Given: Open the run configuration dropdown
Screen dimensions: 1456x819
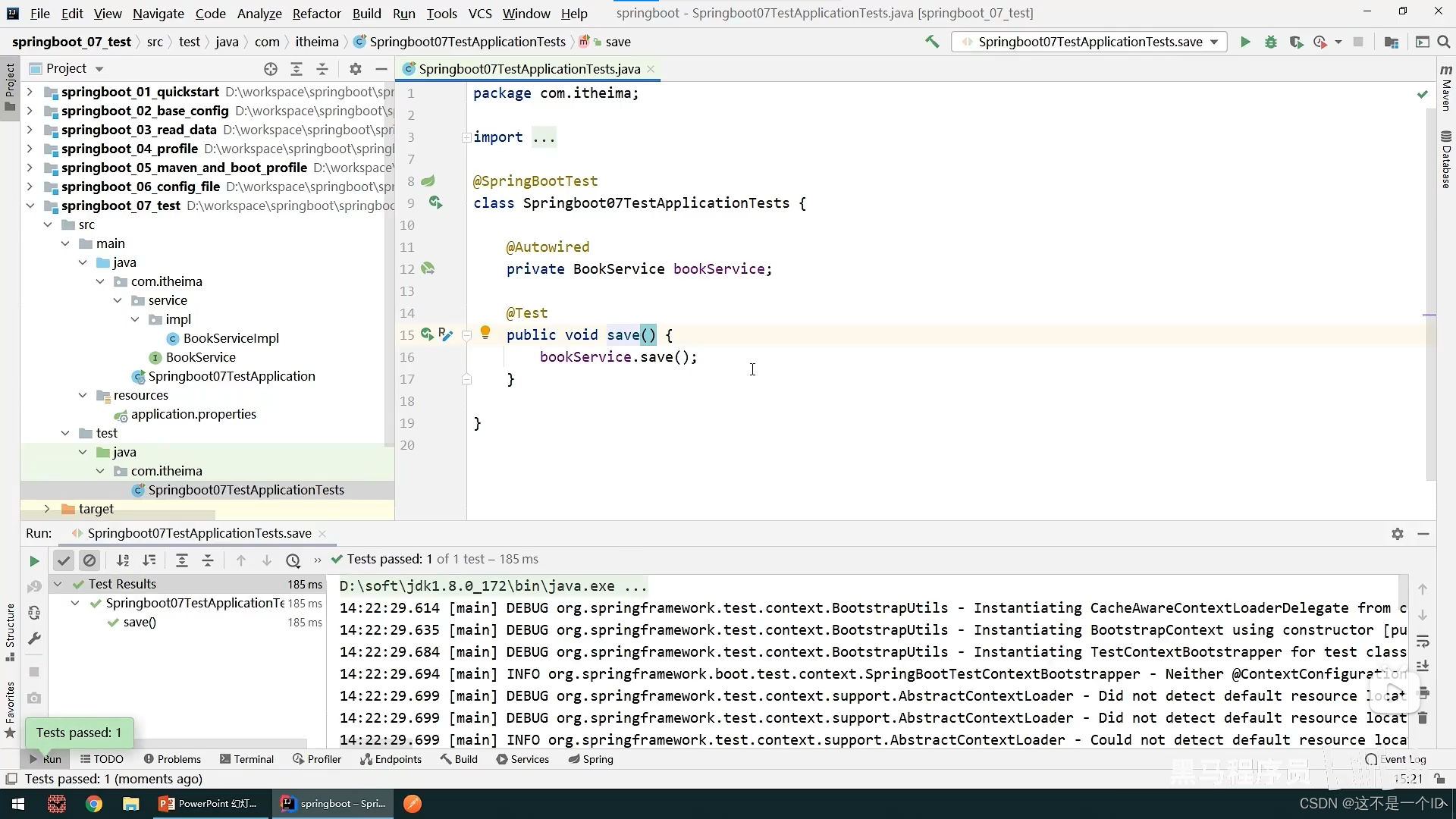Looking at the screenshot, I should click(1214, 42).
